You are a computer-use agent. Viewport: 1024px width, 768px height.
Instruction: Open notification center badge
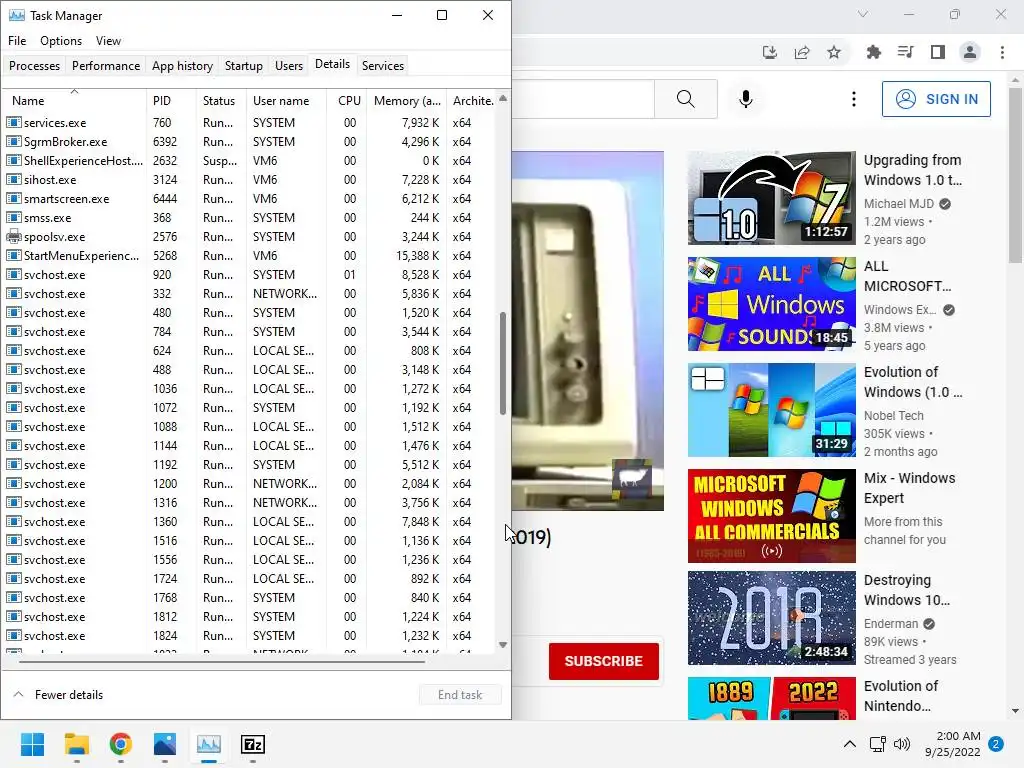(x=996, y=744)
